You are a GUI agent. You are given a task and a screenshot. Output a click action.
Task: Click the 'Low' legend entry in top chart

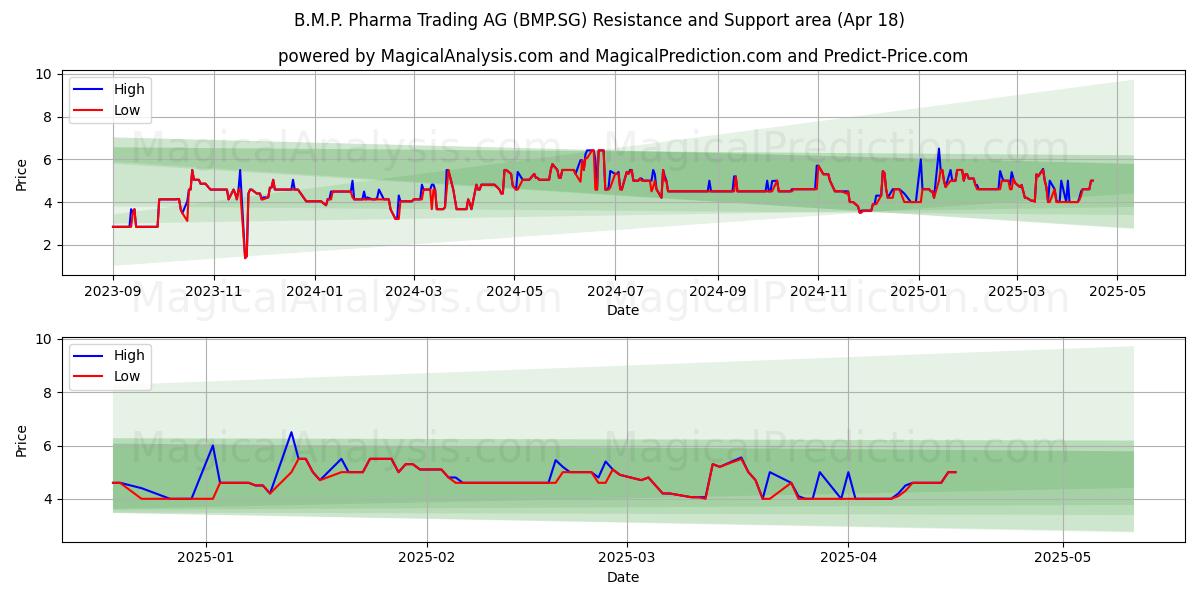[x=127, y=110]
